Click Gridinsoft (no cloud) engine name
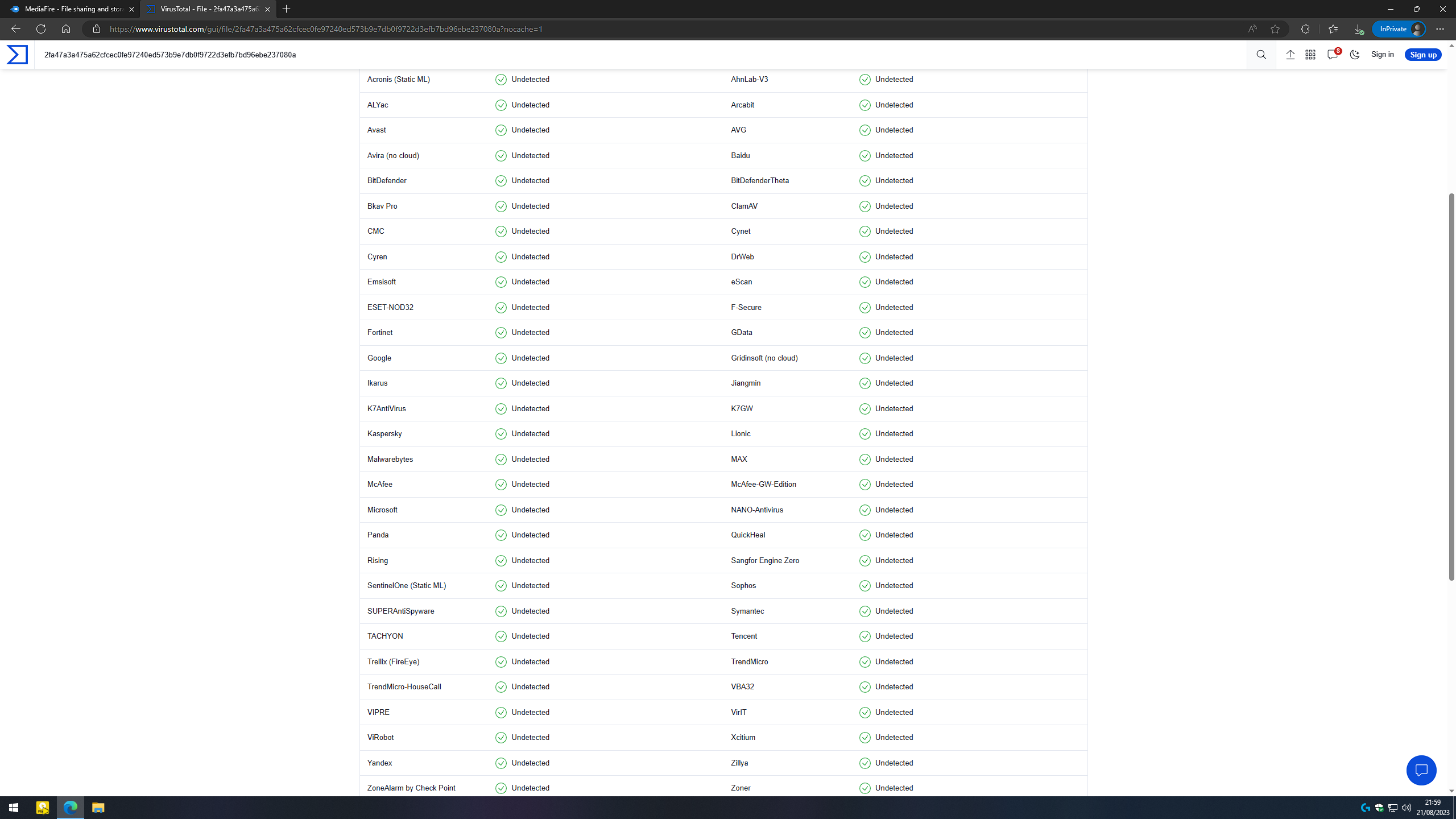Viewport: 1456px width, 819px height. click(764, 358)
